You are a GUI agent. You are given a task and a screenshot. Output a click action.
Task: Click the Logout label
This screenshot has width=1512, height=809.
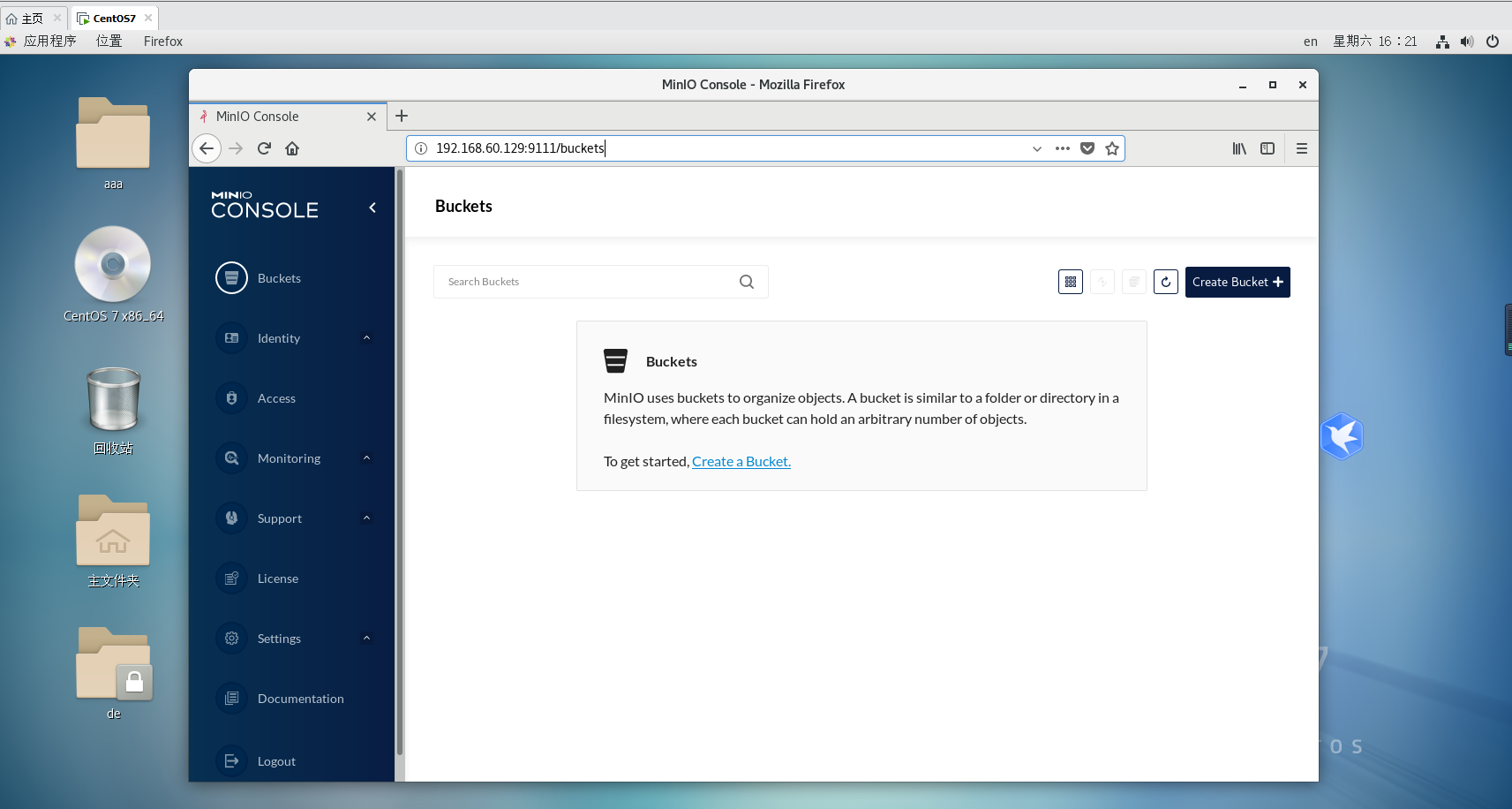[276, 761]
